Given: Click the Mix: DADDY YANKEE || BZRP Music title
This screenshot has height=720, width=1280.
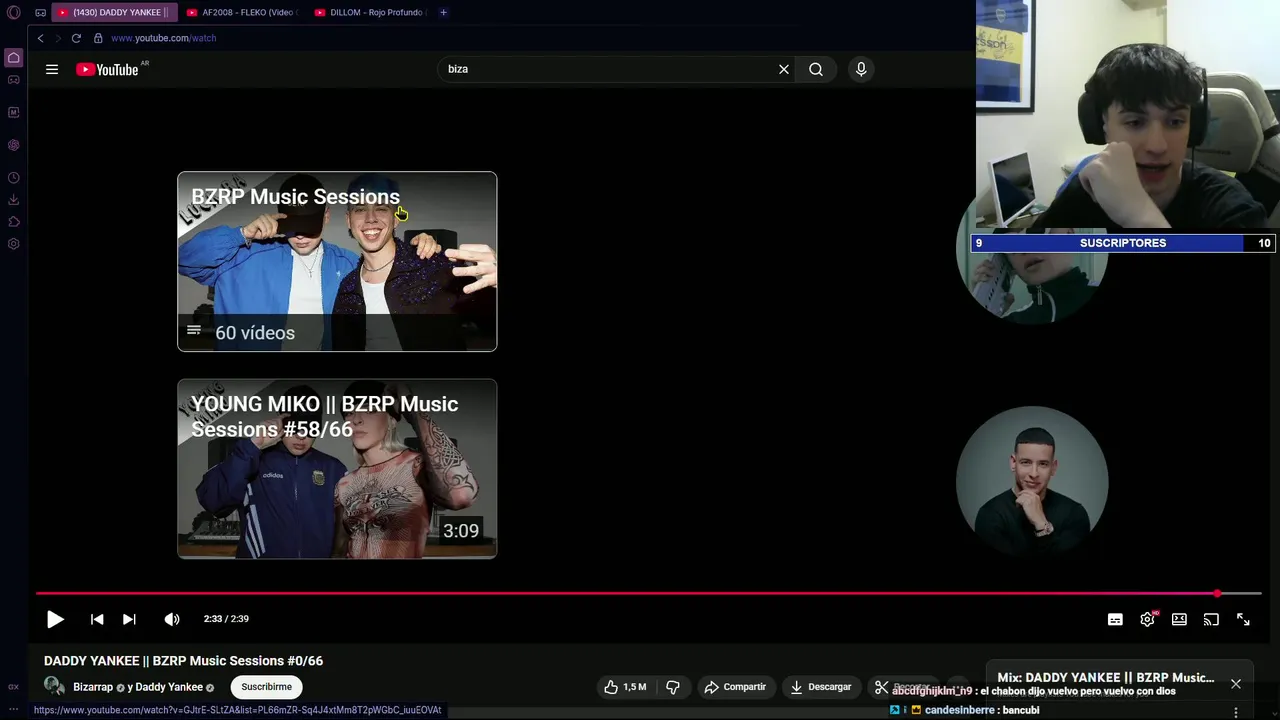Looking at the screenshot, I should [1106, 678].
